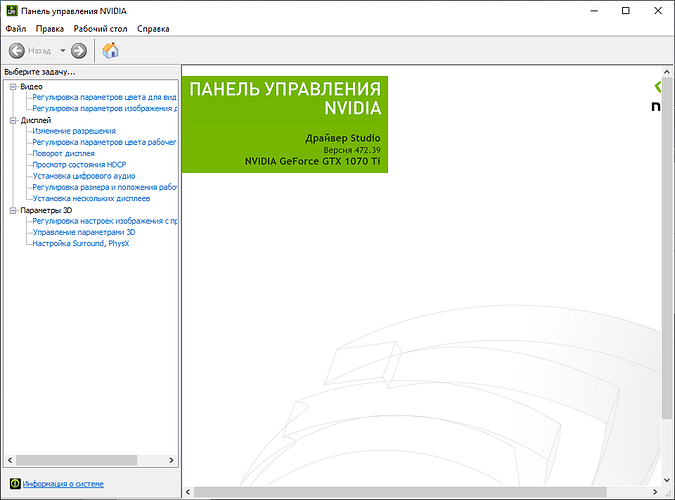This screenshot has height=500, width=675.
Task: Select Настройка Surround, PhysX
Action: coord(81,243)
